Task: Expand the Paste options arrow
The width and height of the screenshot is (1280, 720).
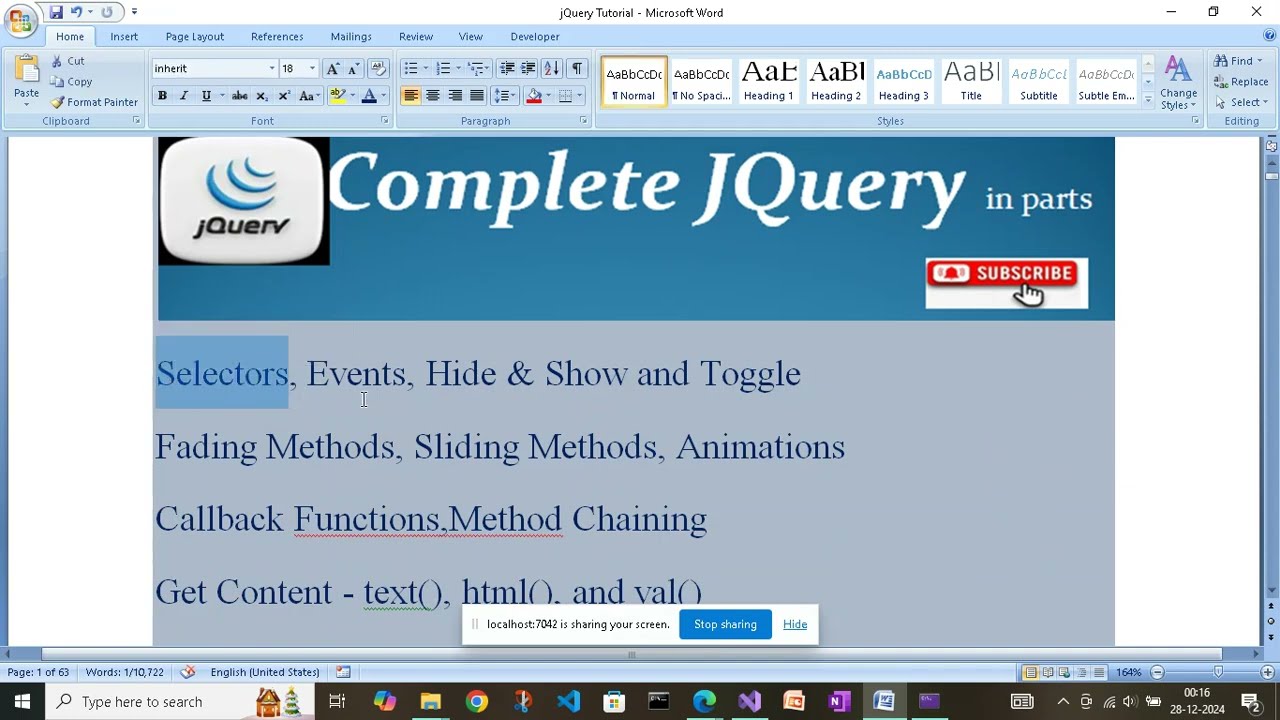Action: 26,105
